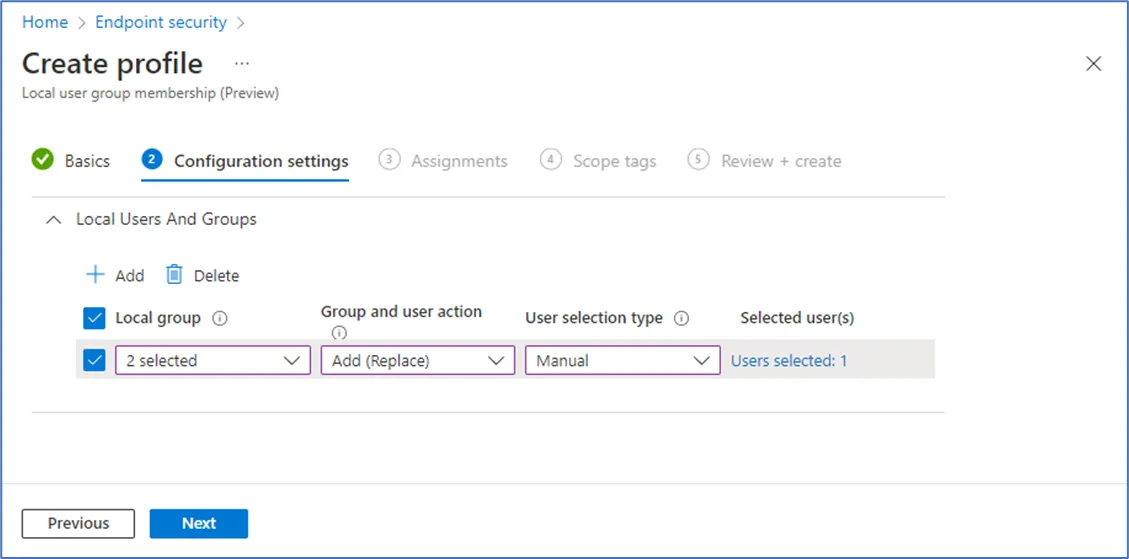Click the Endpoint security breadcrumb link
Image resolution: width=1129 pixels, height=559 pixels.
[161, 22]
